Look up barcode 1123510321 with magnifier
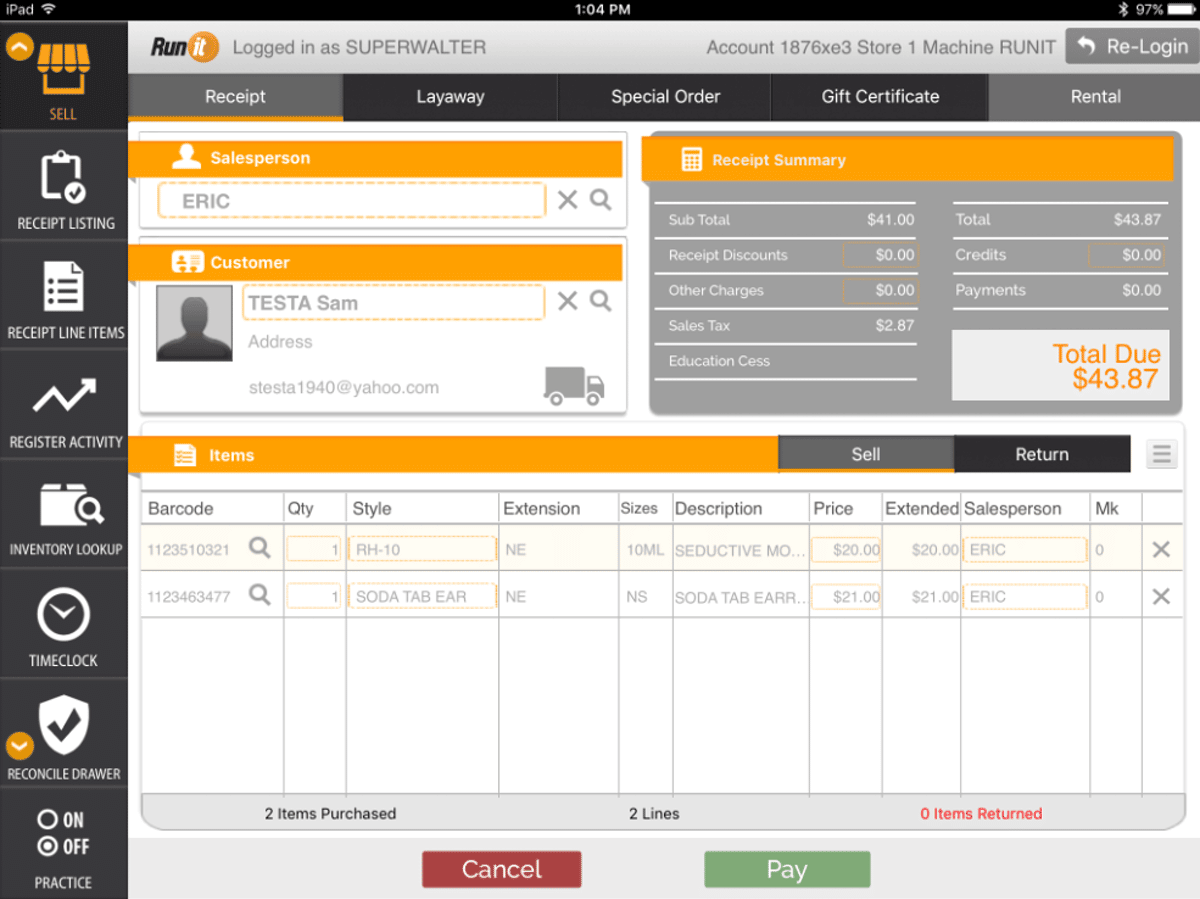 [260, 548]
